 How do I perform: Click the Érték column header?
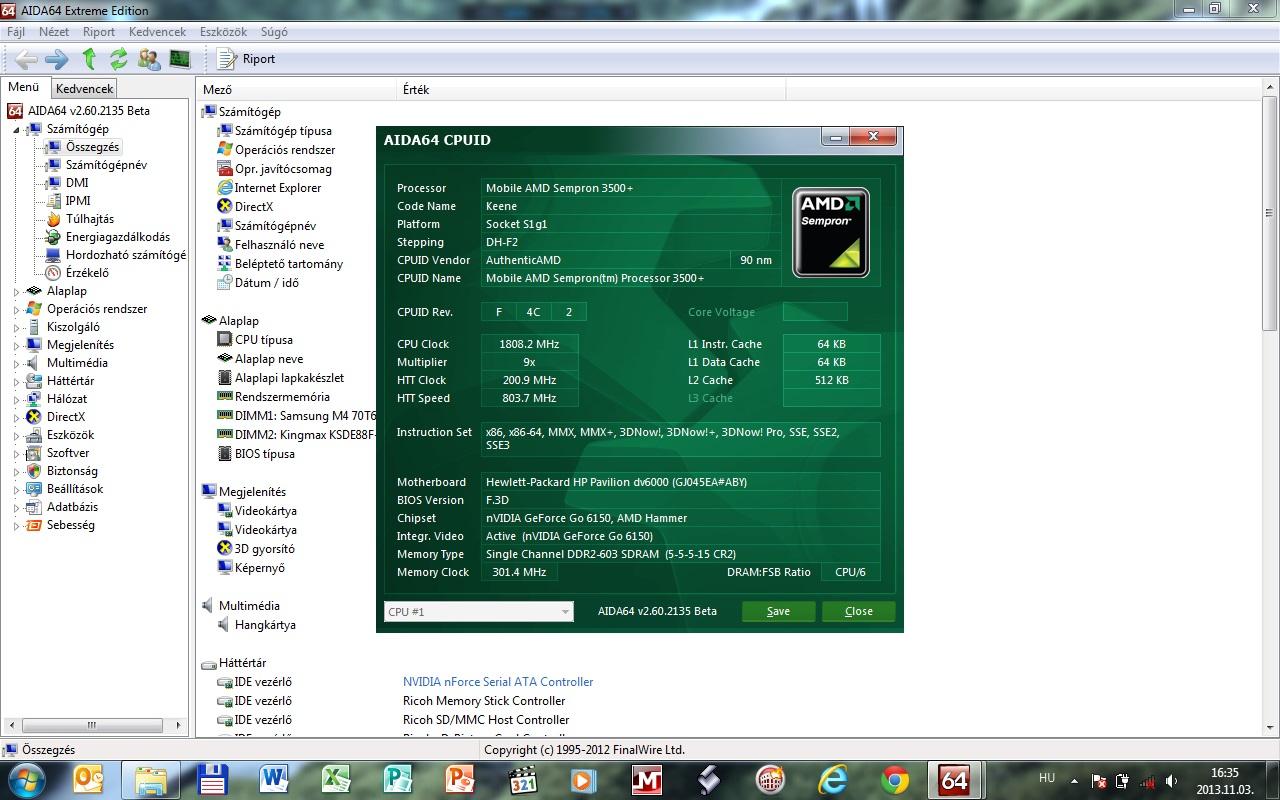click(x=591, y=90)
